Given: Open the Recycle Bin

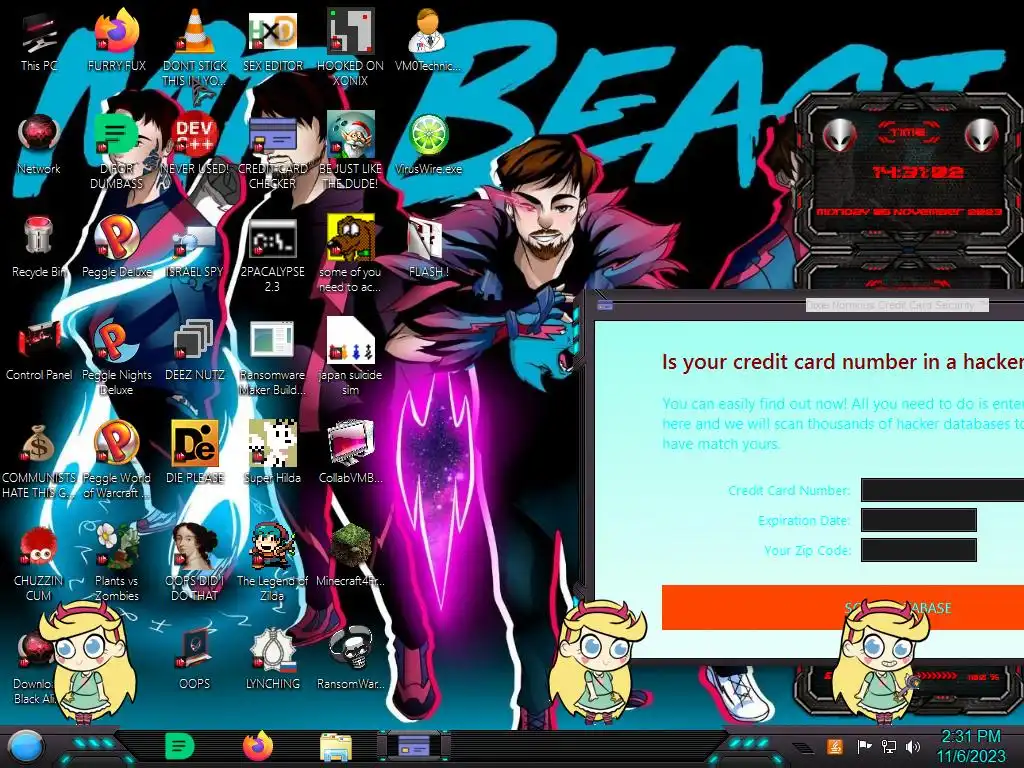Looking at the screenshot, I should pyautogui.click(x=39, y=247).
